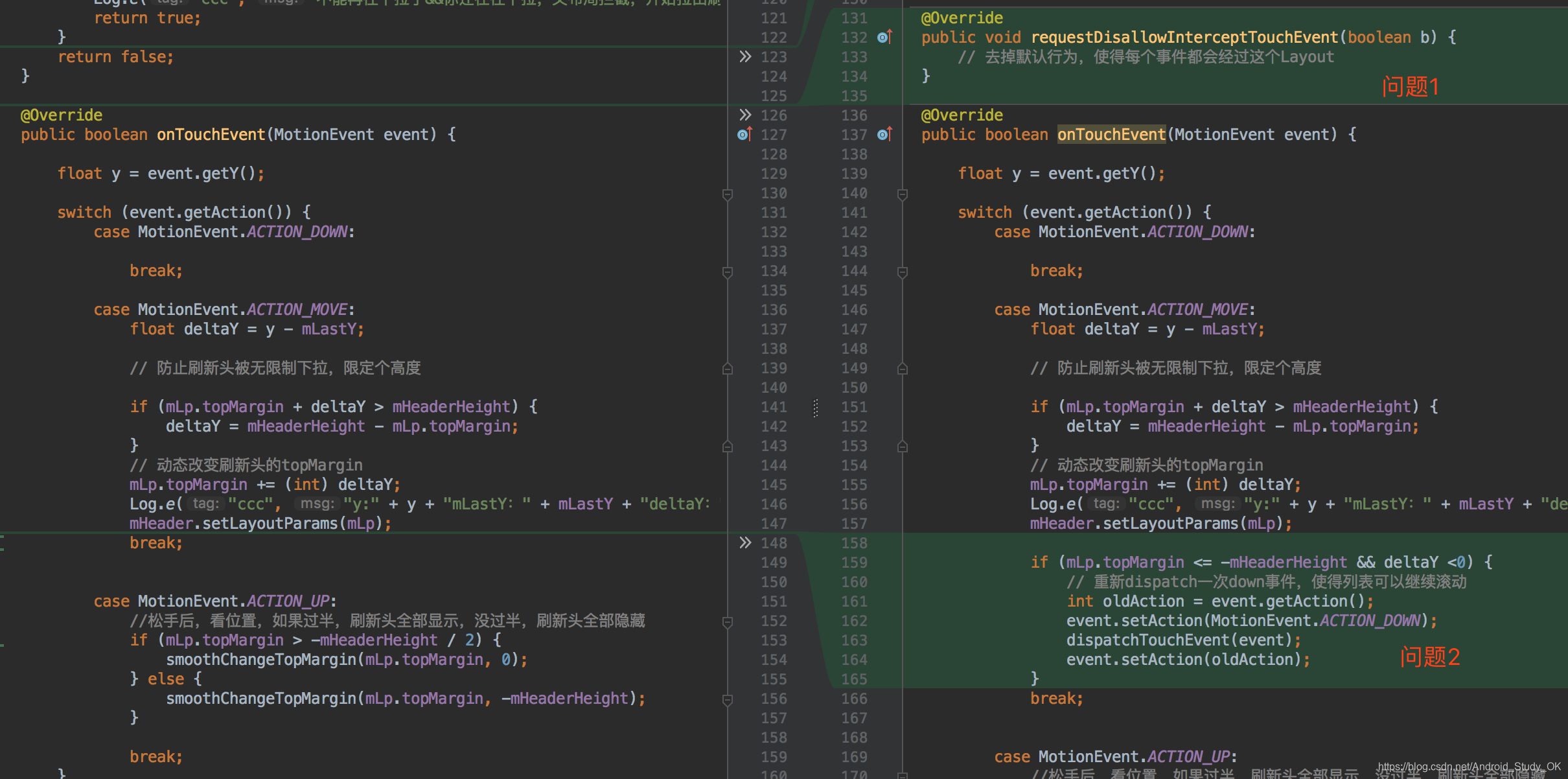Click the apply-change arrows at line 126
The width and height of the screenshot is (1568, 779).
tap(745, 115)
